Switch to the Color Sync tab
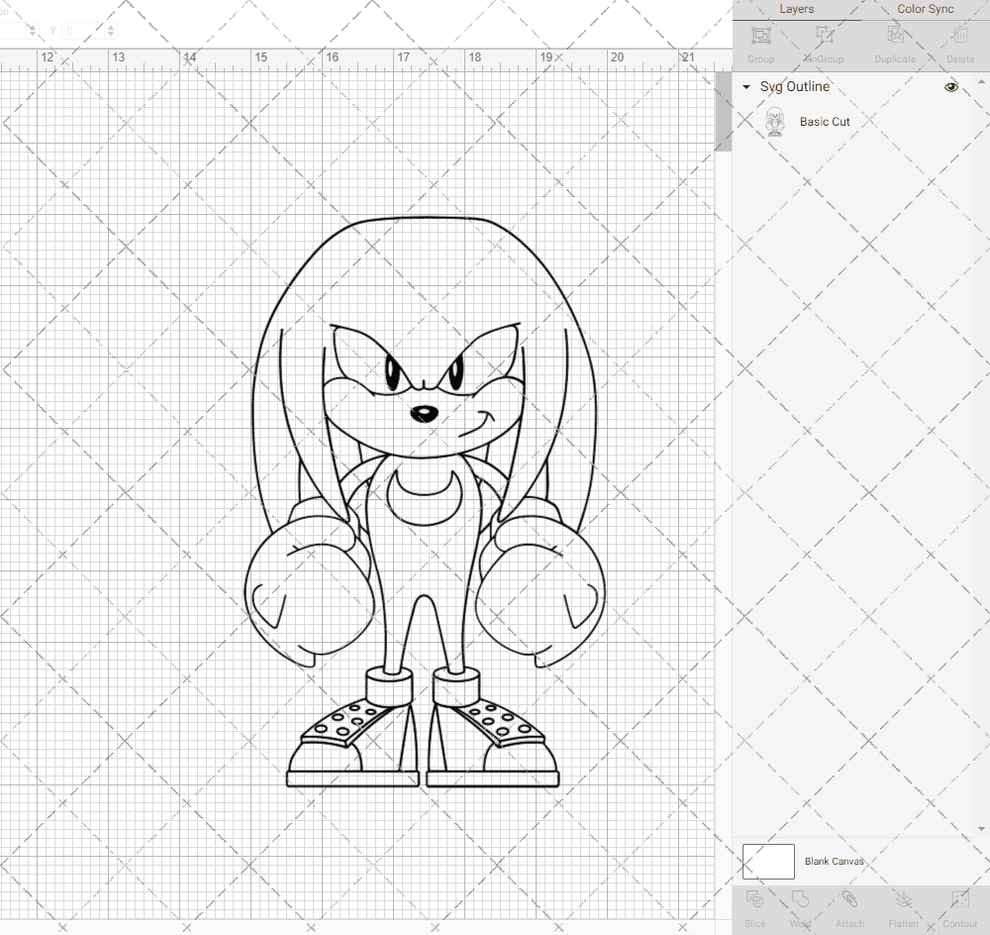Viewport: 990px width, 935px height. pyautogui.click(x=924, y=9)
